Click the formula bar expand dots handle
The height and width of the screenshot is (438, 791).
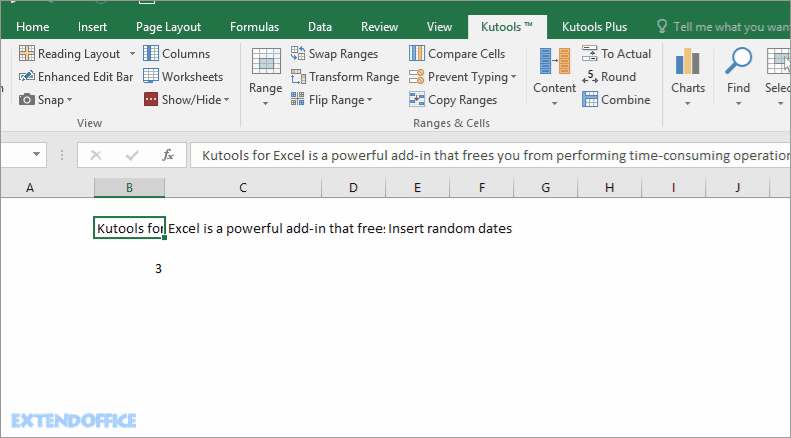pyautogui.click(x=62, y=155)
